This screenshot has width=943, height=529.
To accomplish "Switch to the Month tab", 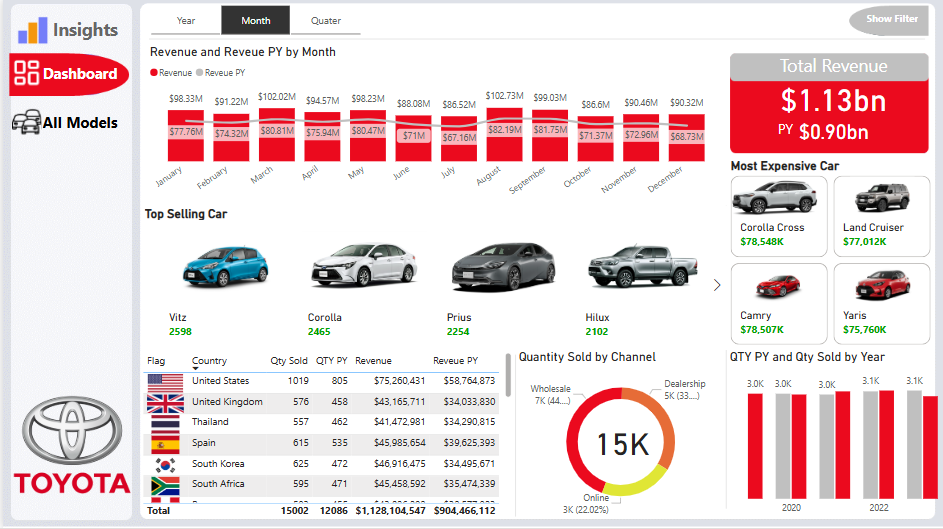I will [x=256, y=20].
